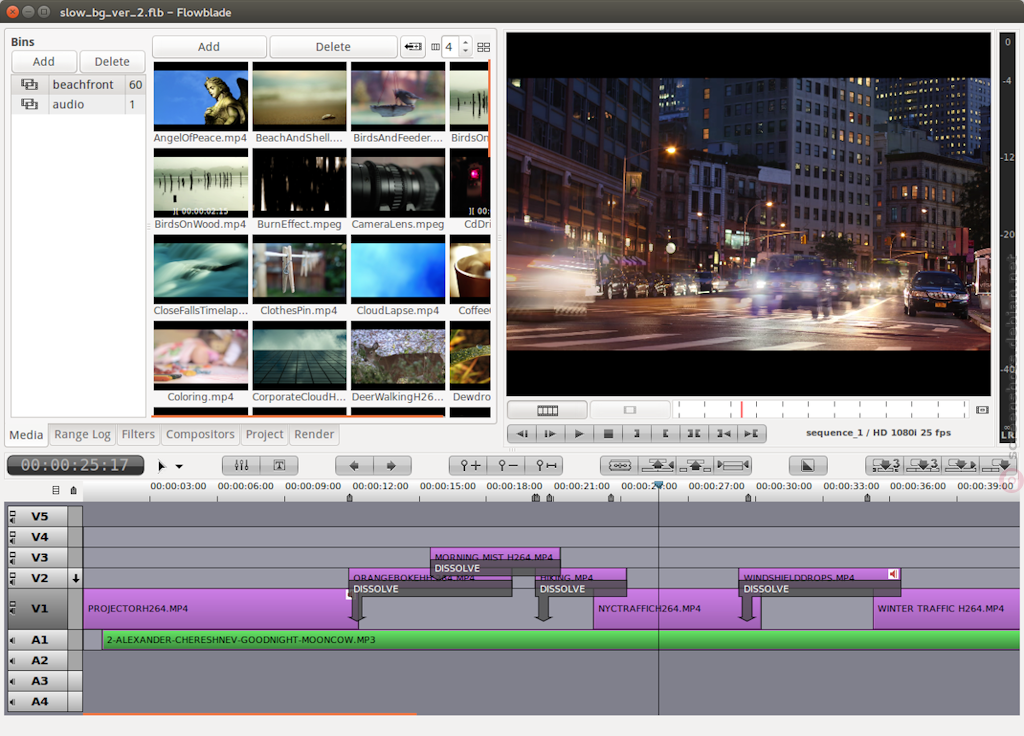Open the titler tool button
The width and height of the screenshot is (1024, 736).
click(280, 465)
